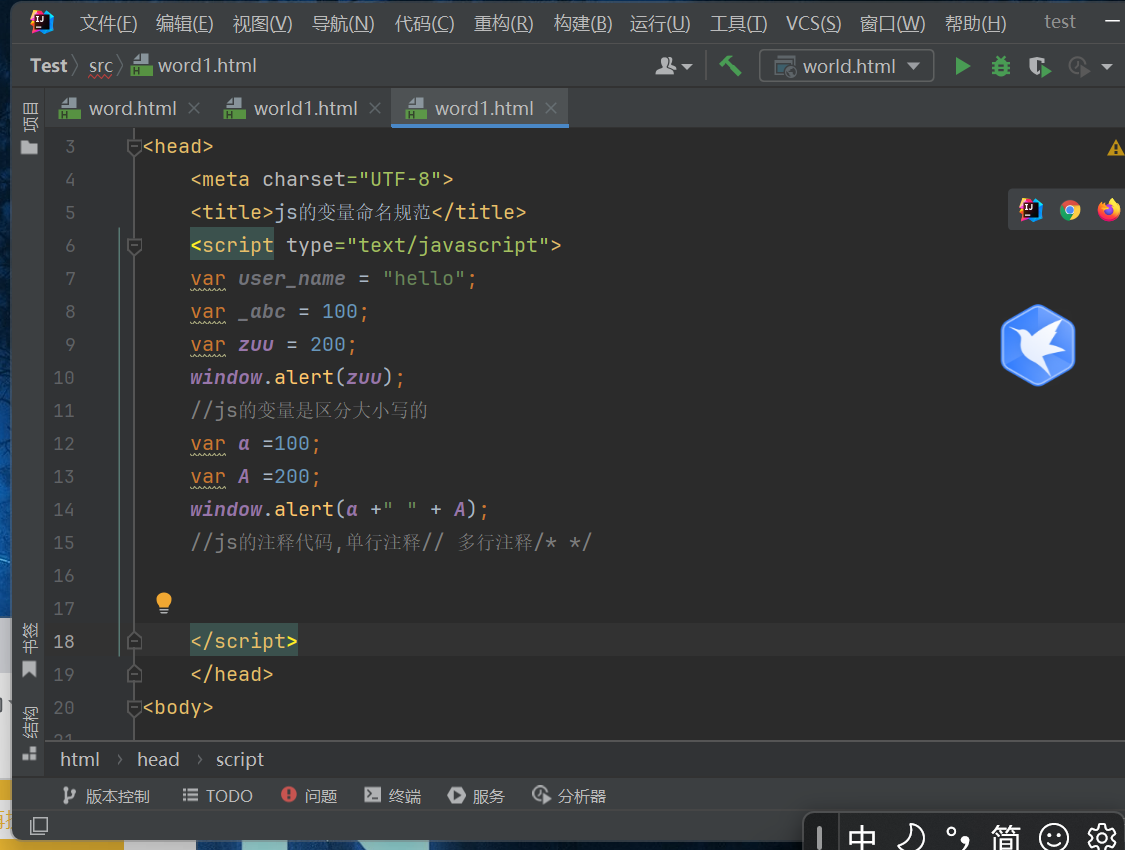Open the 代码(C) menu
The height and width of the screenshot is (850, 1125).
424,24
